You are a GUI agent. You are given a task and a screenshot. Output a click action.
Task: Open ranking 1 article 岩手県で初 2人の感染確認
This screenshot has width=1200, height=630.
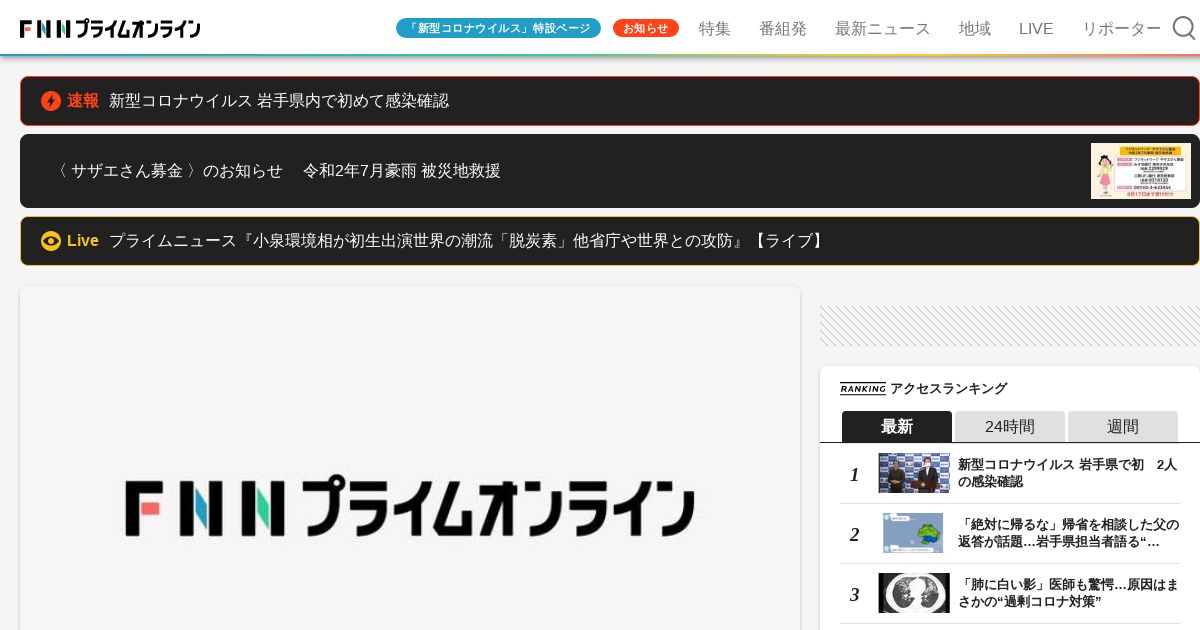click(x=1068, y=473)
